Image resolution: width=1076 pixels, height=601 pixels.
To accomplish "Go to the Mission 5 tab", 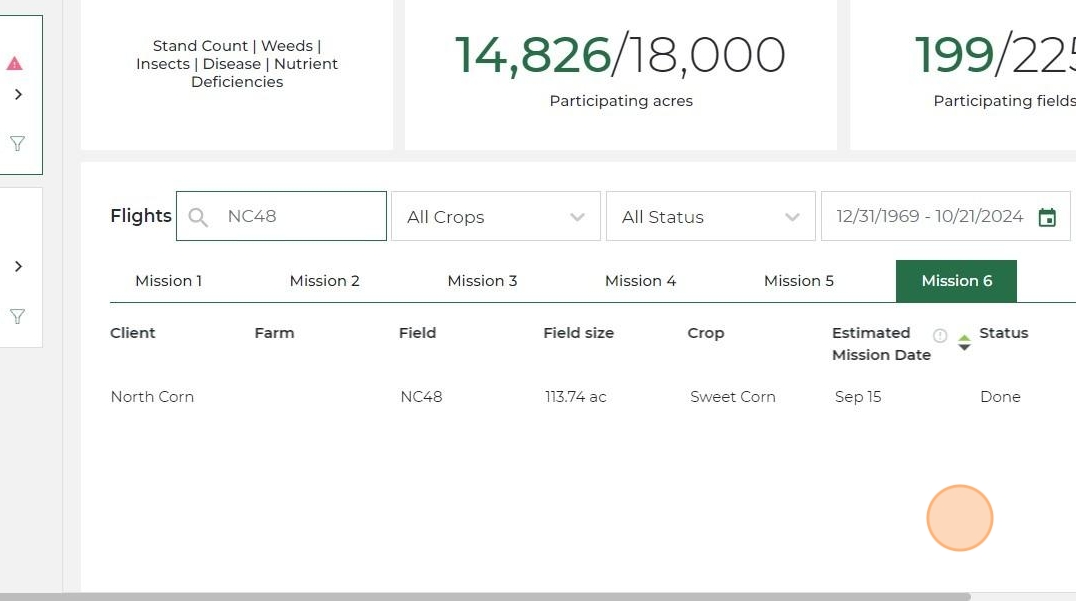I will [798, 281].
